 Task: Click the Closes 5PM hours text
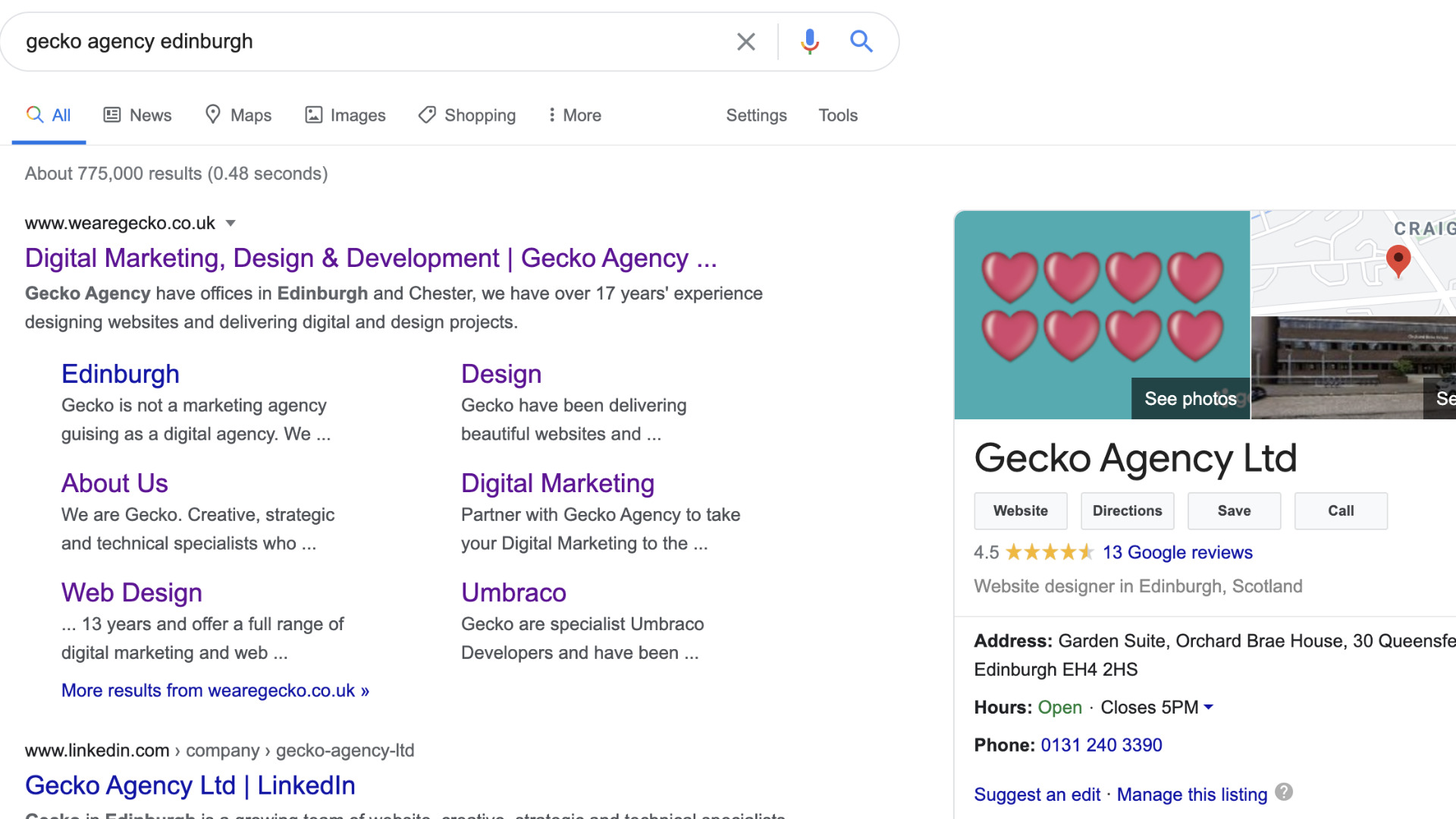(1149, 708)
